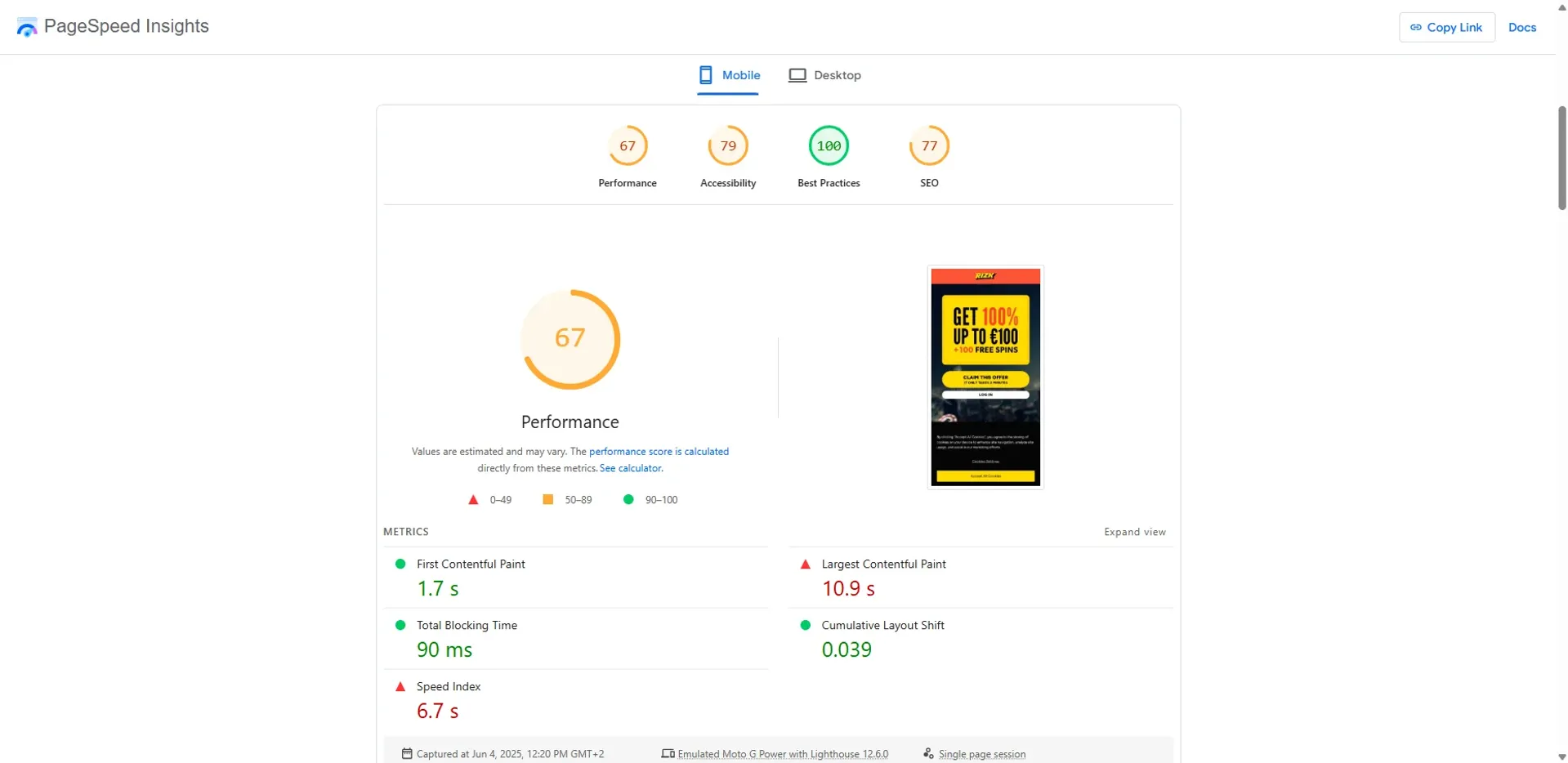Viewport: 1568px width, 763px height.
Task: Click the 'Captured at Jun 4, 2025' text
Action: [x=510, y=754]
